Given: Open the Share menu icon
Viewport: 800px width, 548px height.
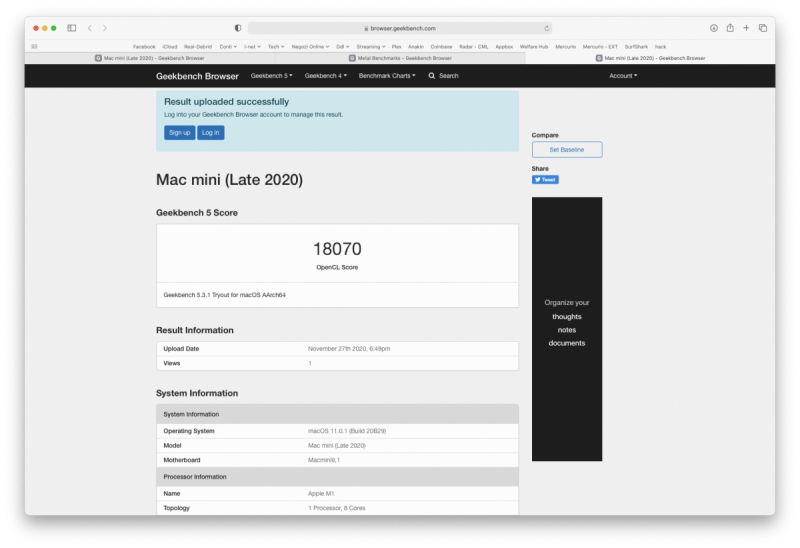Looking at the screenshot, I should pyautogui.click(x=730, y=28).
